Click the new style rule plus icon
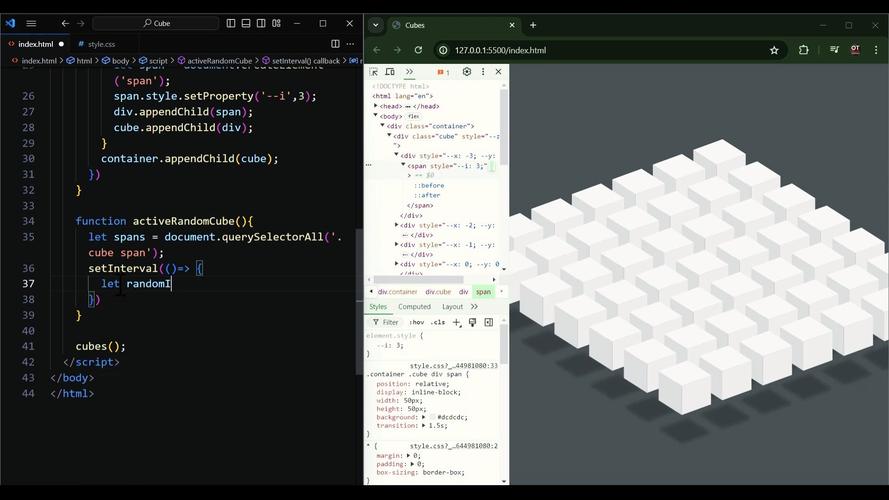 click(457, 322)
